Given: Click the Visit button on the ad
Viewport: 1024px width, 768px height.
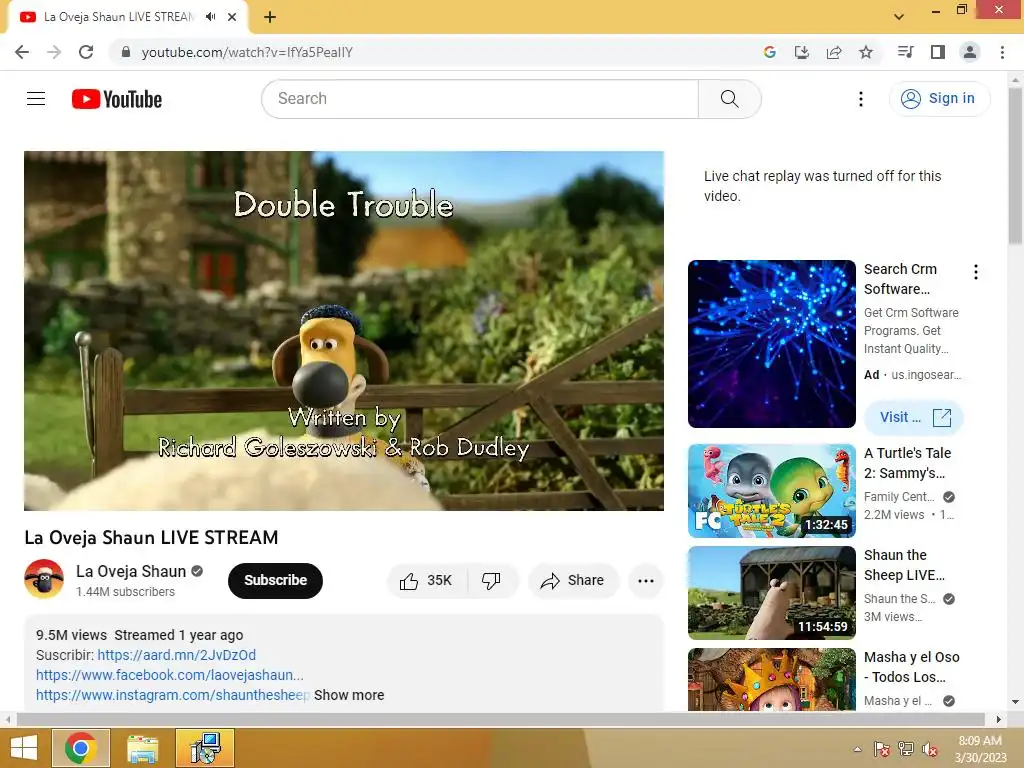Looking at the screenshot, I should (x=914, y=417).
